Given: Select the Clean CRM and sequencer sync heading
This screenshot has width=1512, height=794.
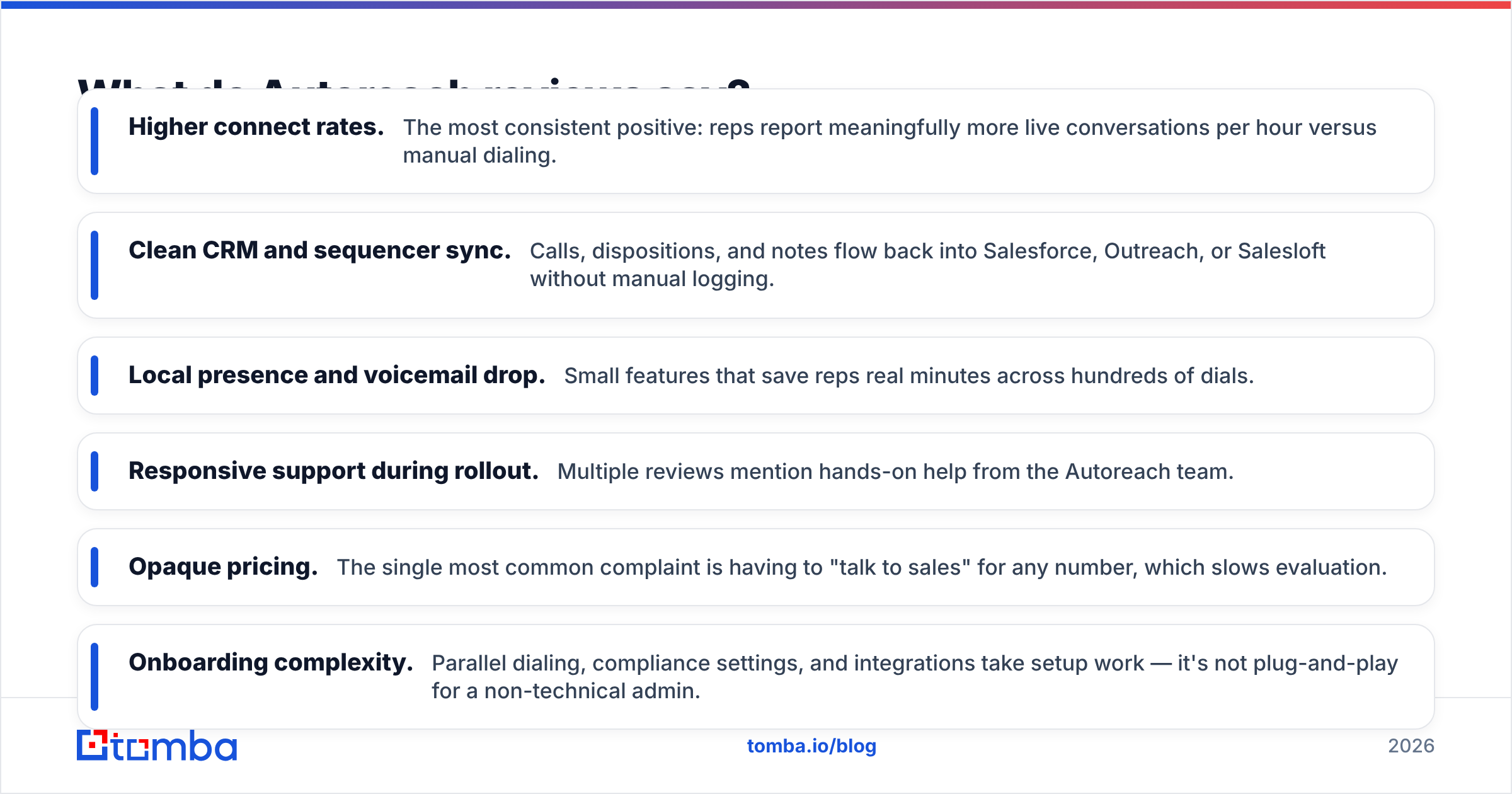Looking at the screenshot, I should pos(319,251).
